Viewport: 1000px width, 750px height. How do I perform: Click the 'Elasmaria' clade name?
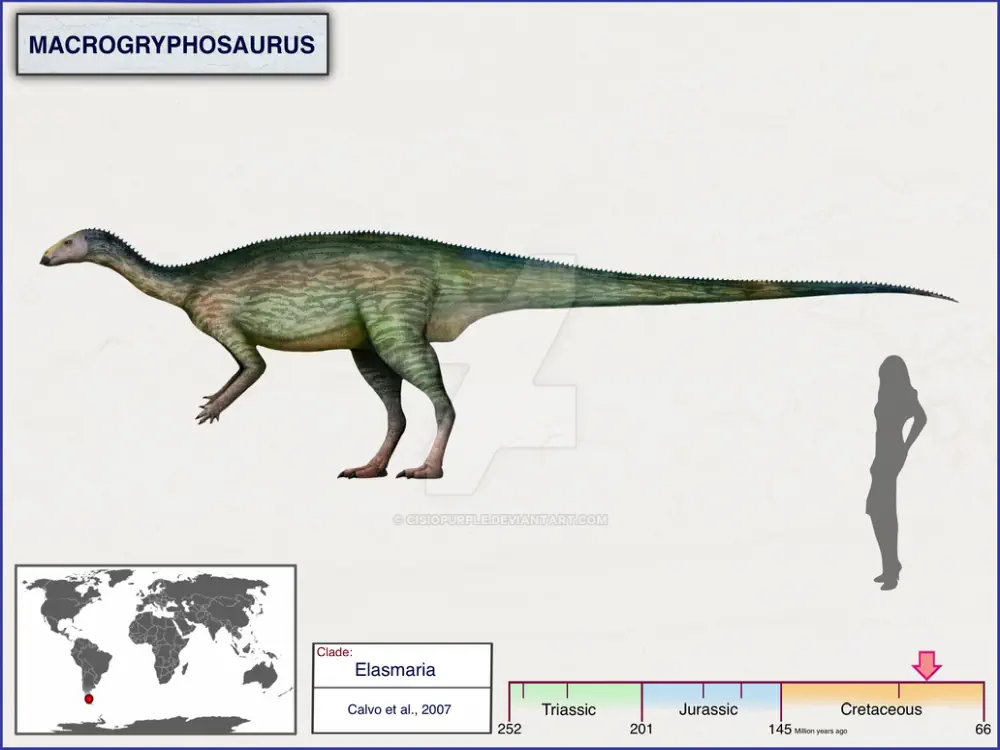395,670
